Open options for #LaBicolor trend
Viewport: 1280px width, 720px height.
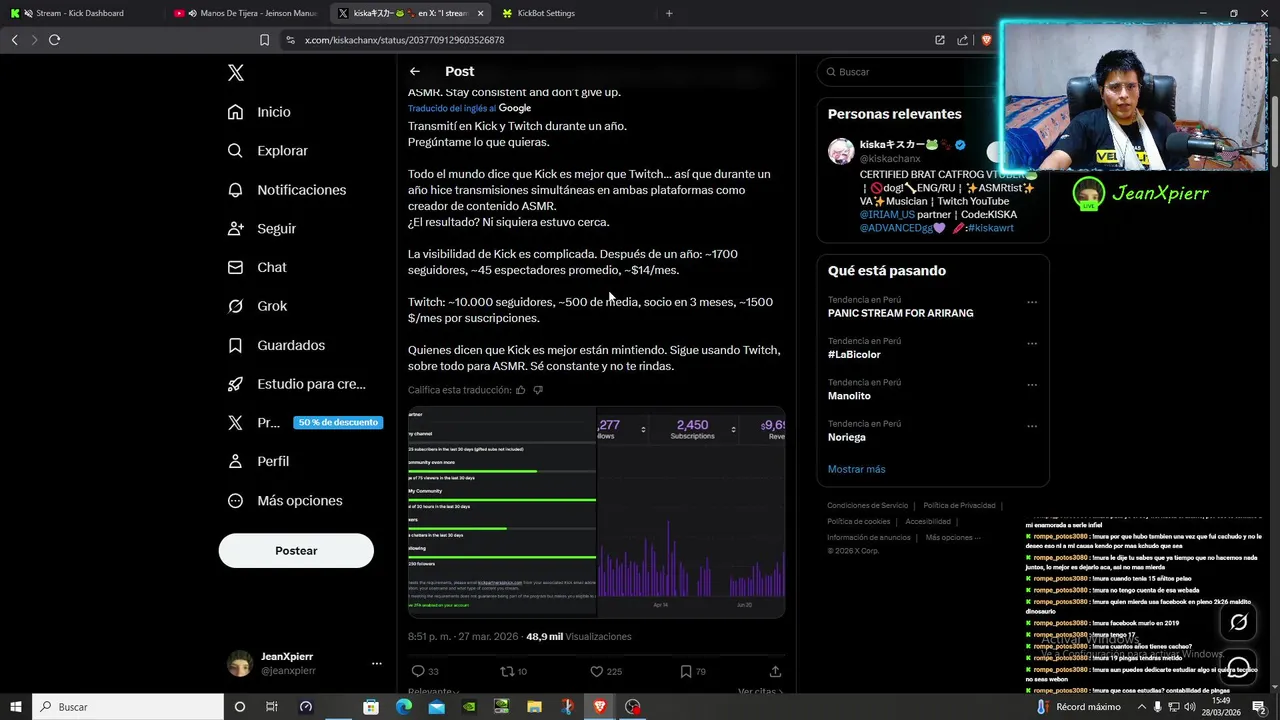1032,343
